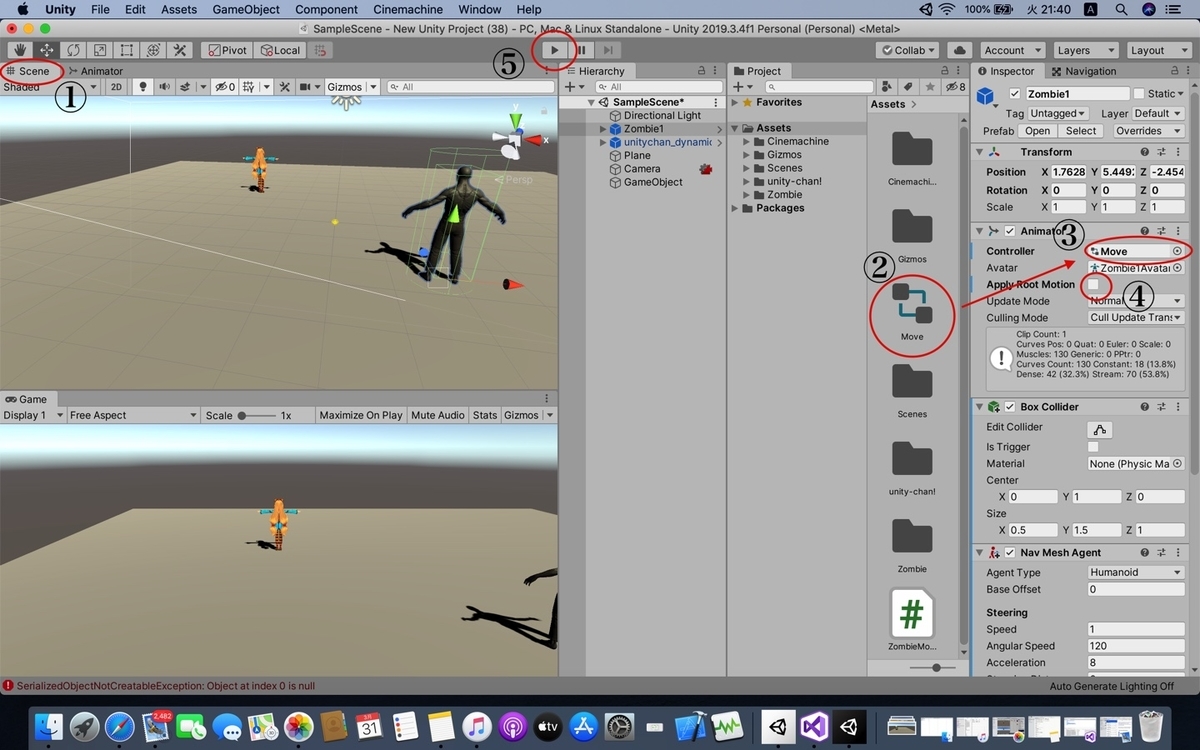Open Animator component preset icon
This screenshot has width=1200, height=750.
tap(1162, 231)
